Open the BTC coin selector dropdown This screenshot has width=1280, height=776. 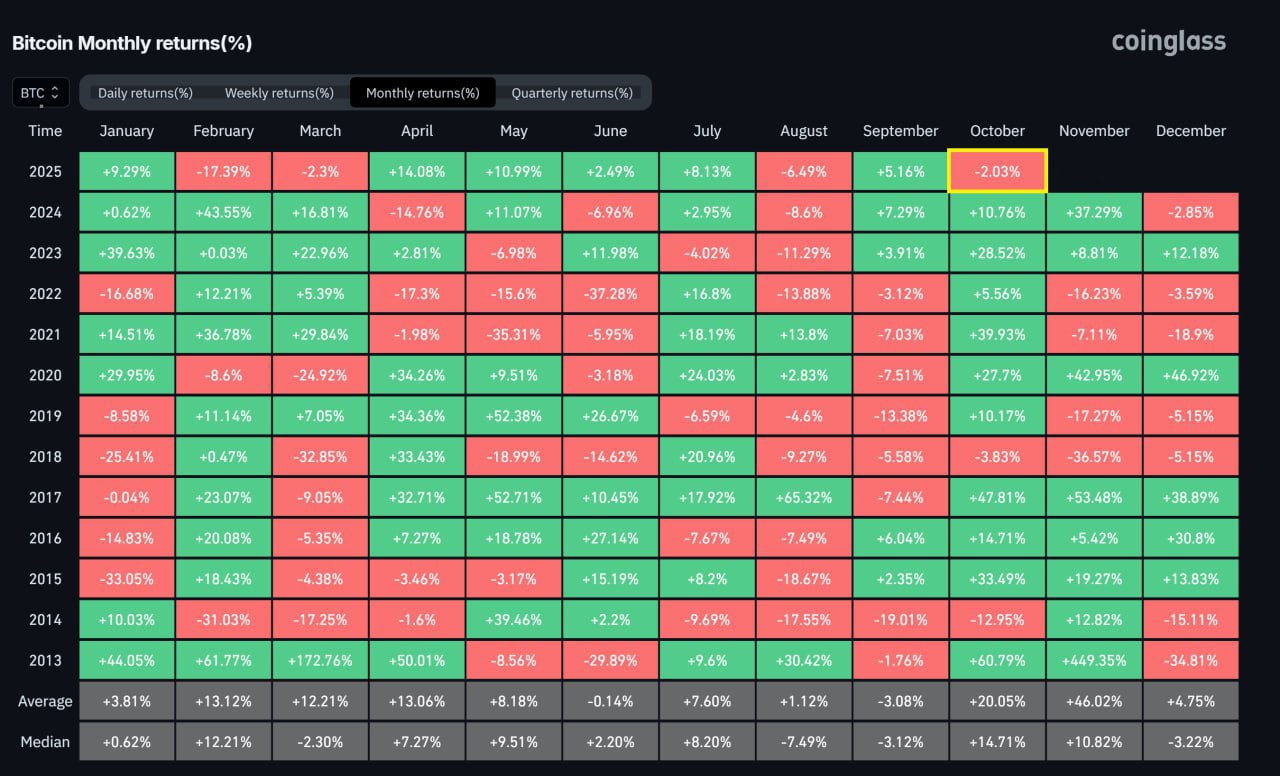coord(41,93)
